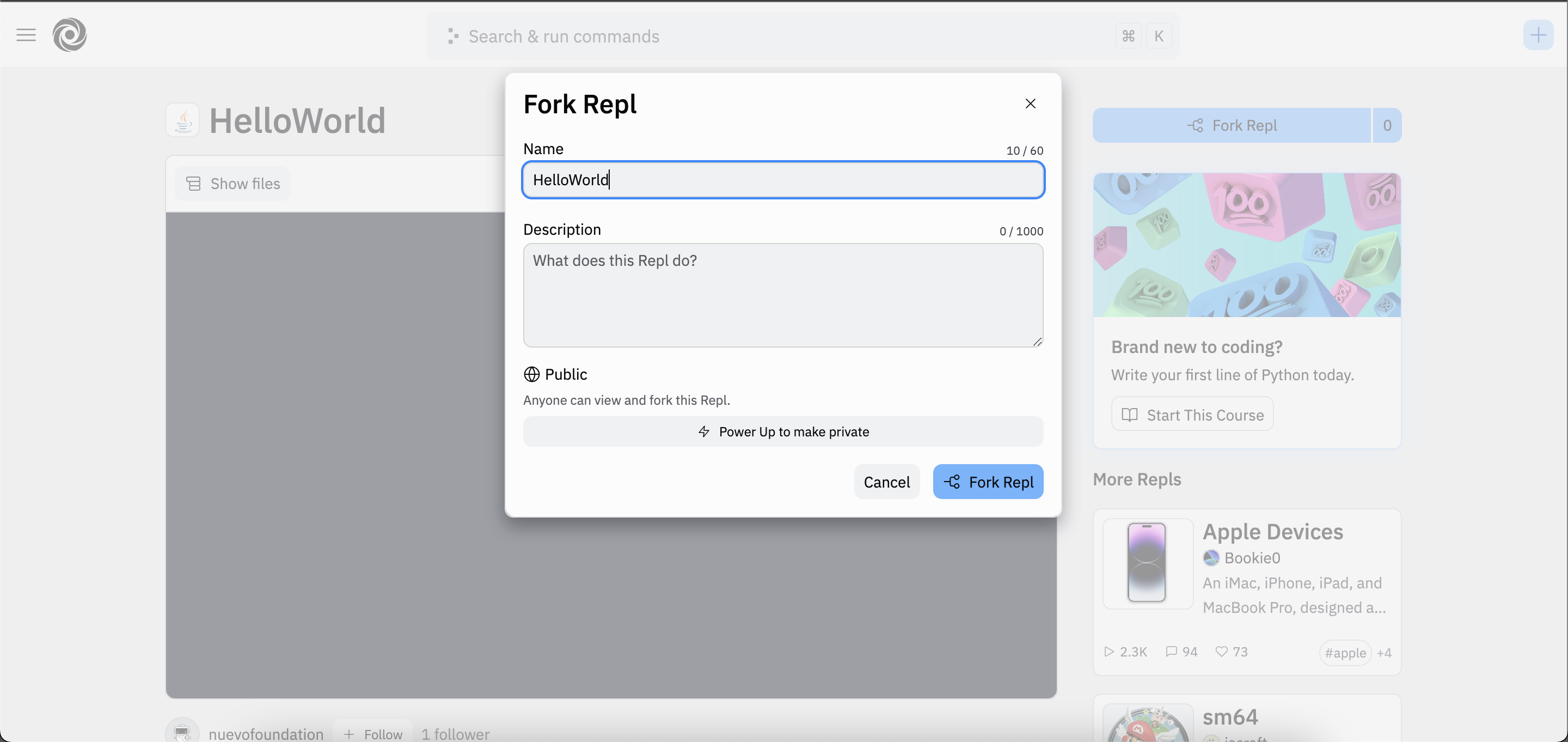Follow the nuevofoundation user
The width and height of the screenshot is (1568, 742).
372,734
